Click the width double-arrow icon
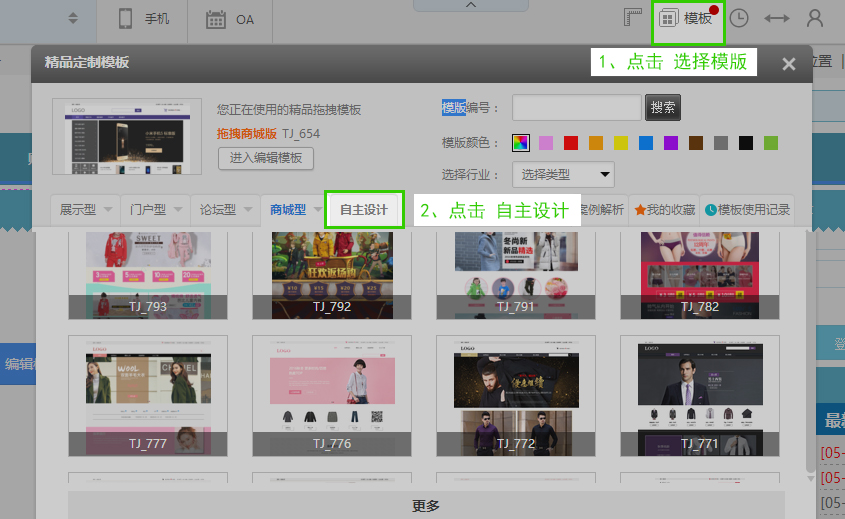This screenshot has width=845, height=519. pos(776,19)
